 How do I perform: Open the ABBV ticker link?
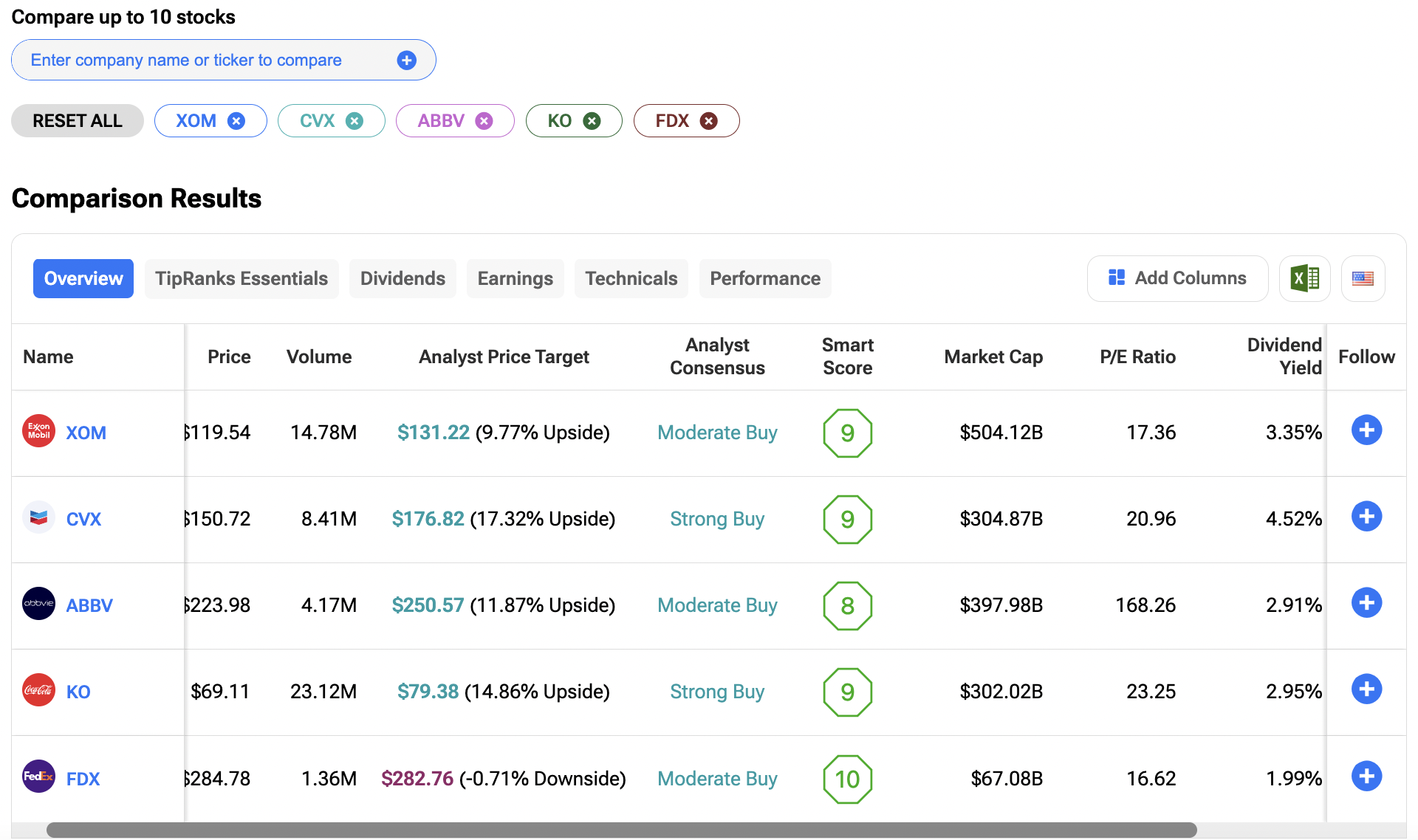tap(89, 606)
